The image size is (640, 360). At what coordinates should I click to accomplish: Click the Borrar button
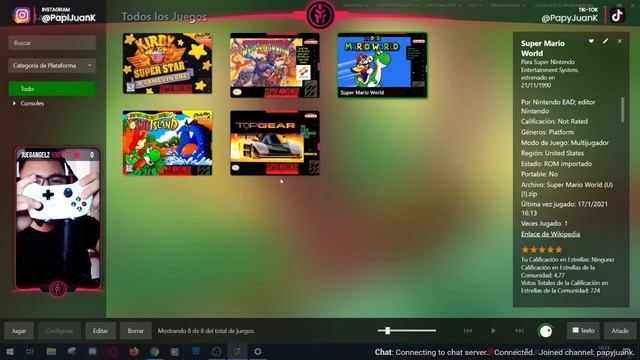(136, 331)
